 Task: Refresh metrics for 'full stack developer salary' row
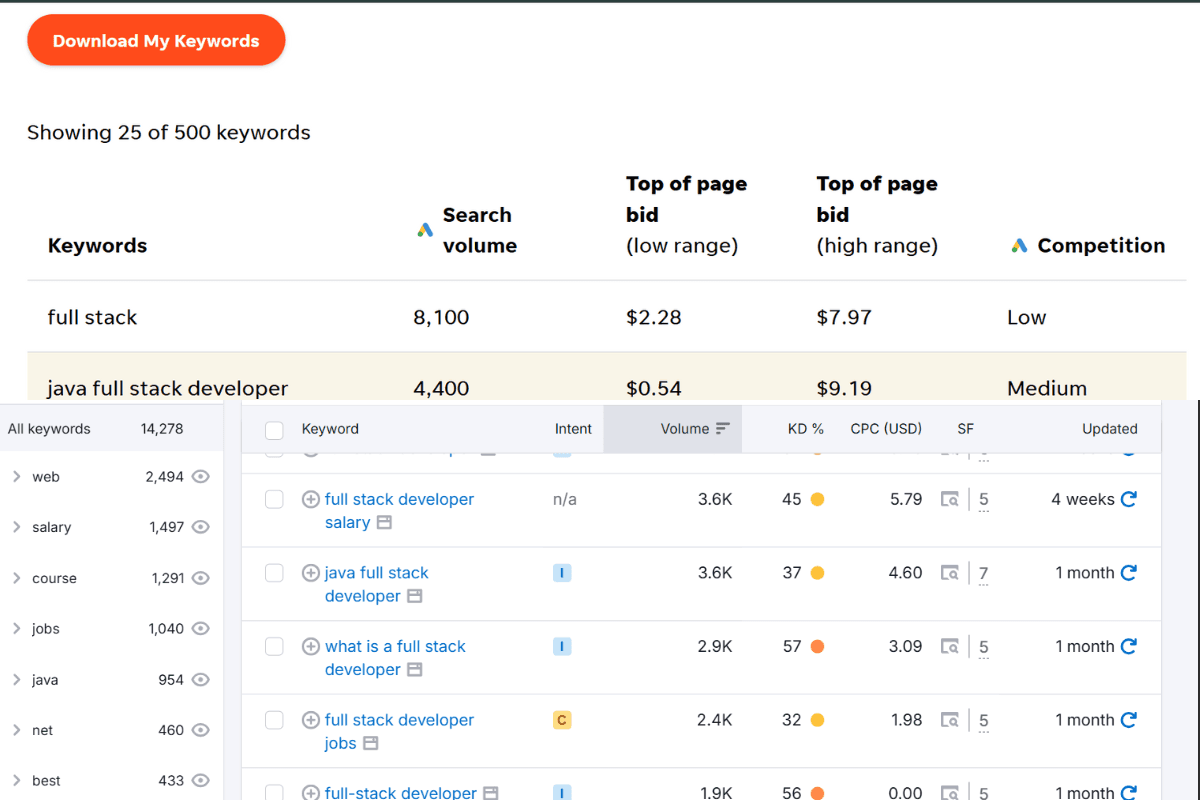coord(1129,499)
